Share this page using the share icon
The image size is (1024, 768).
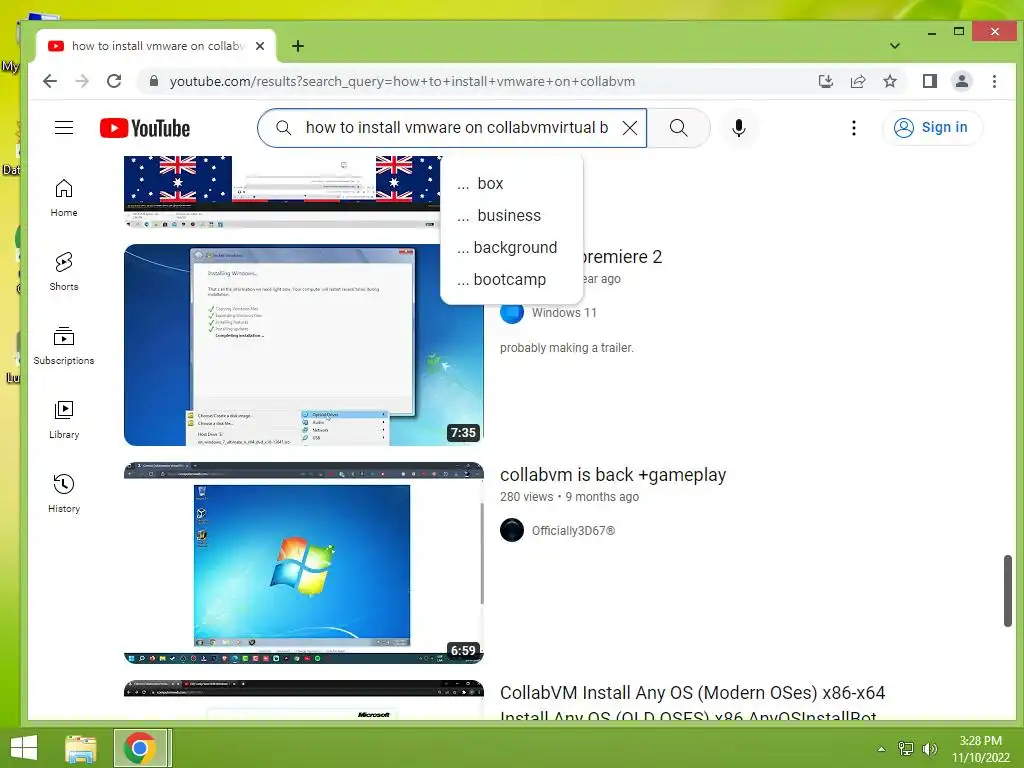(857, 81)
